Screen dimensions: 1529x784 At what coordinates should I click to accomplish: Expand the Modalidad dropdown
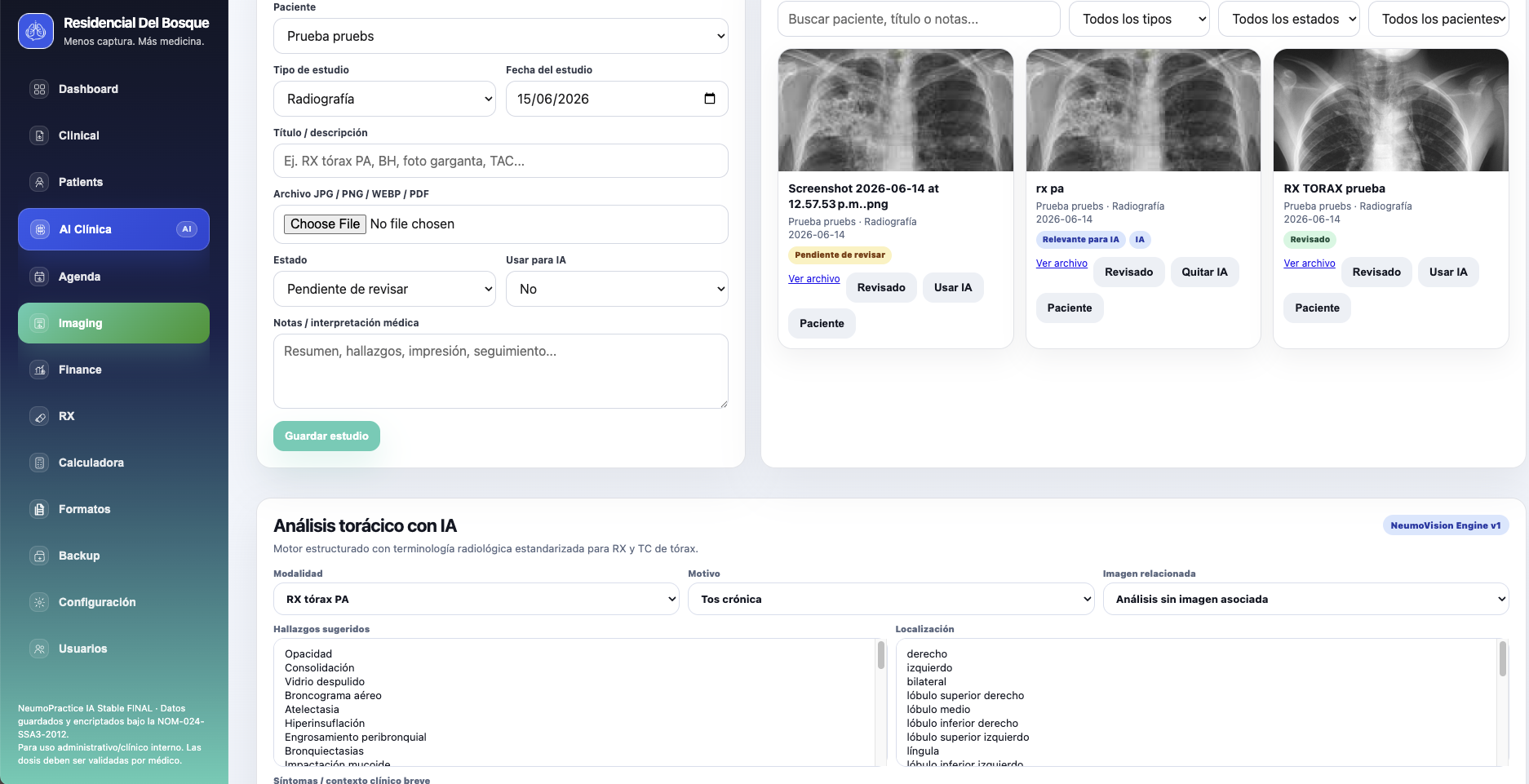(476, 599)
